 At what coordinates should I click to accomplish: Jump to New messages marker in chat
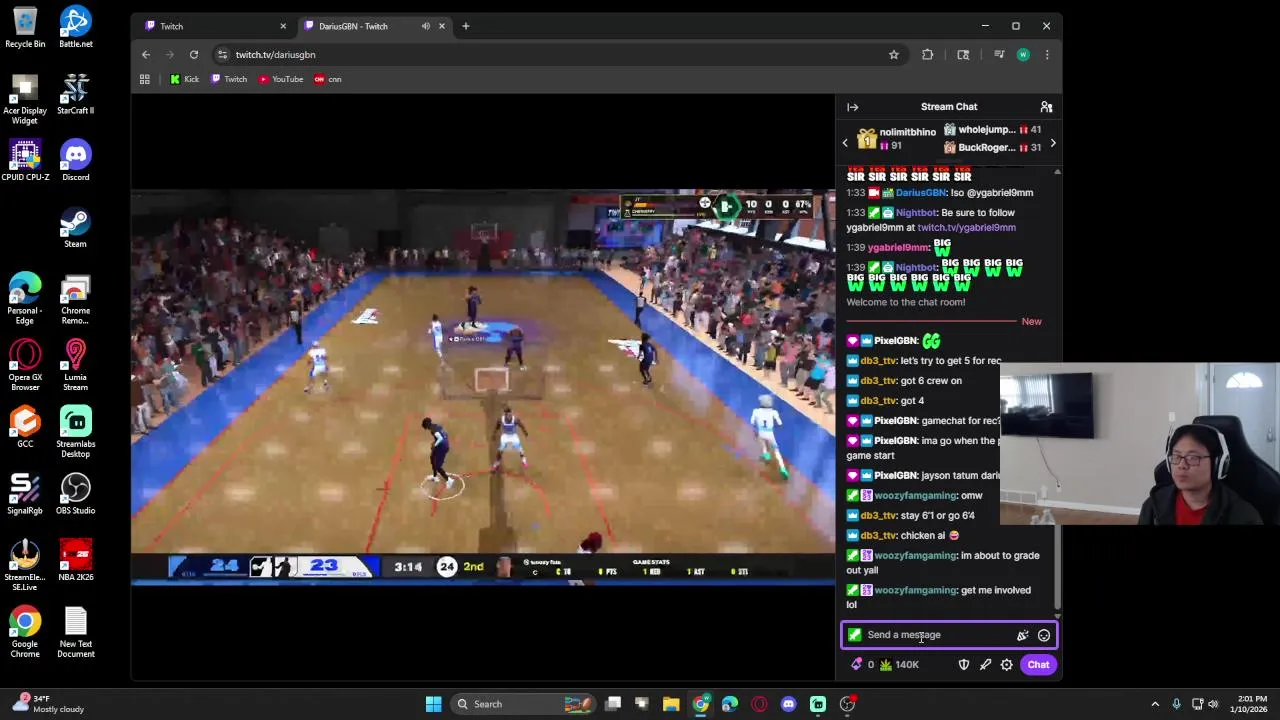point(1031,322)
